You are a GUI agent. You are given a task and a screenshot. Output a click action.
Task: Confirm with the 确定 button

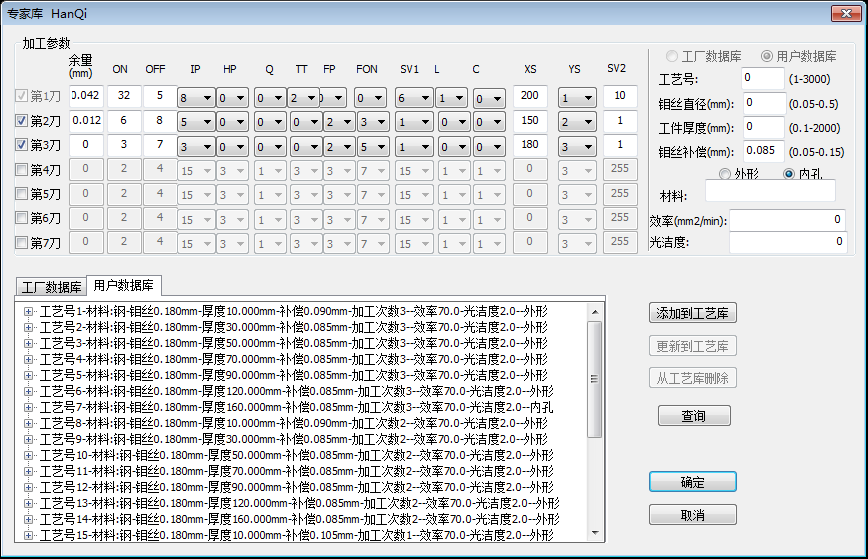[x=693, y=482]
